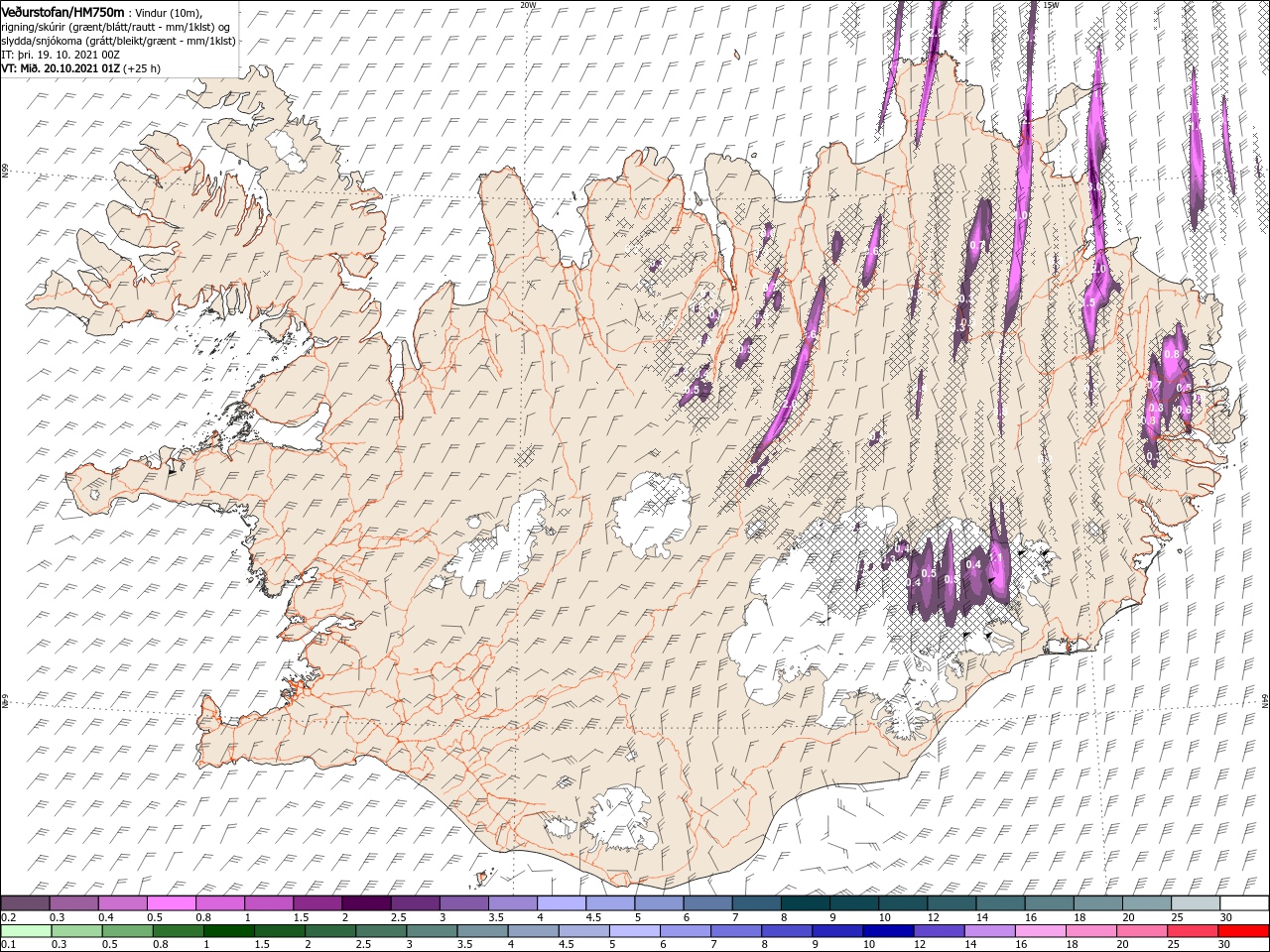Pick the light gray snow swatch starting at 25

(1196, 902)
